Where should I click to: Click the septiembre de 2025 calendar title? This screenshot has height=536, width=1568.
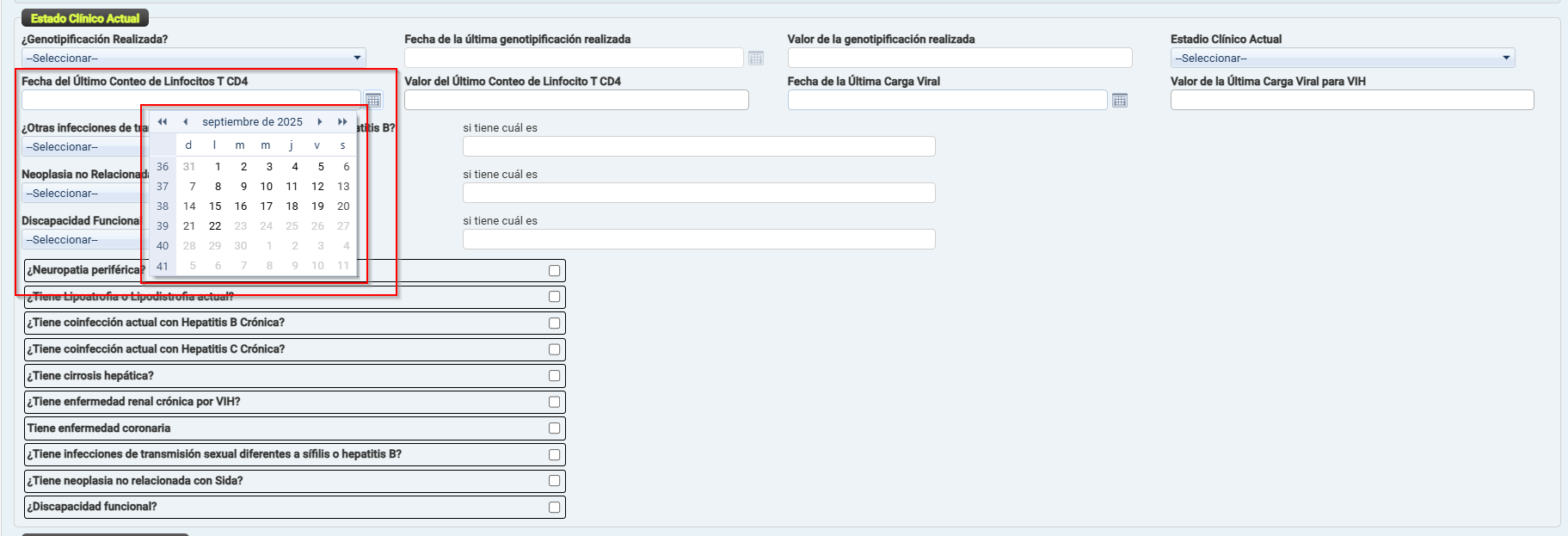pos(252,122)
